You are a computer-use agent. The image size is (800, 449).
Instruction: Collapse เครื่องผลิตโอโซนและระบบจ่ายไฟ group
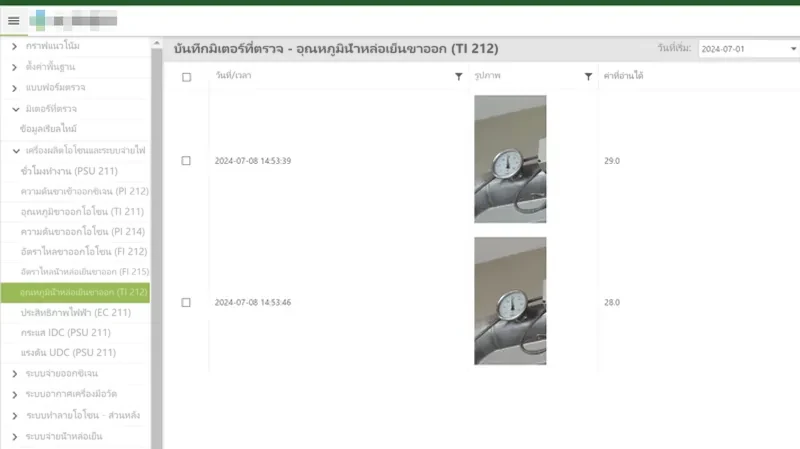(x=16, y=151)
